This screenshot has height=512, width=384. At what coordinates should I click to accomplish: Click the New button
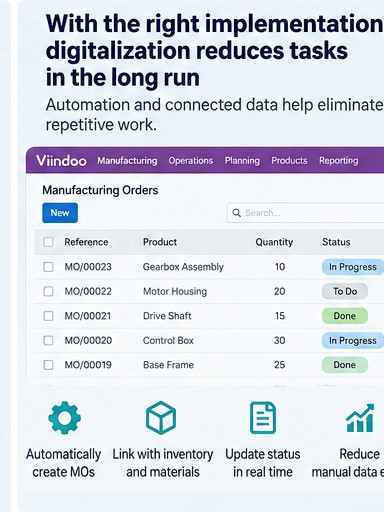click(x=60, y=213)
